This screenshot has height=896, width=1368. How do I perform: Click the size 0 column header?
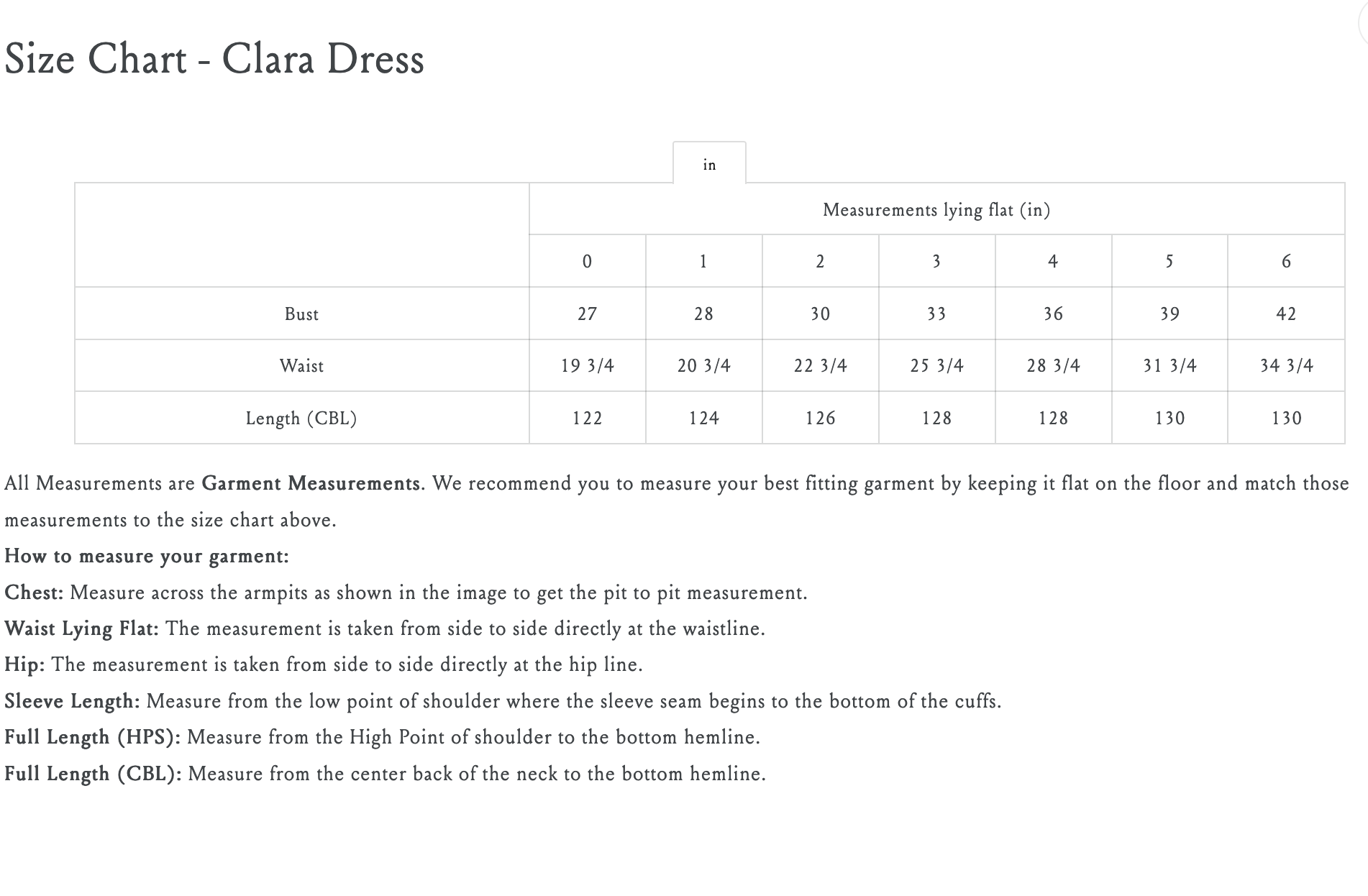tap(587, 262)
